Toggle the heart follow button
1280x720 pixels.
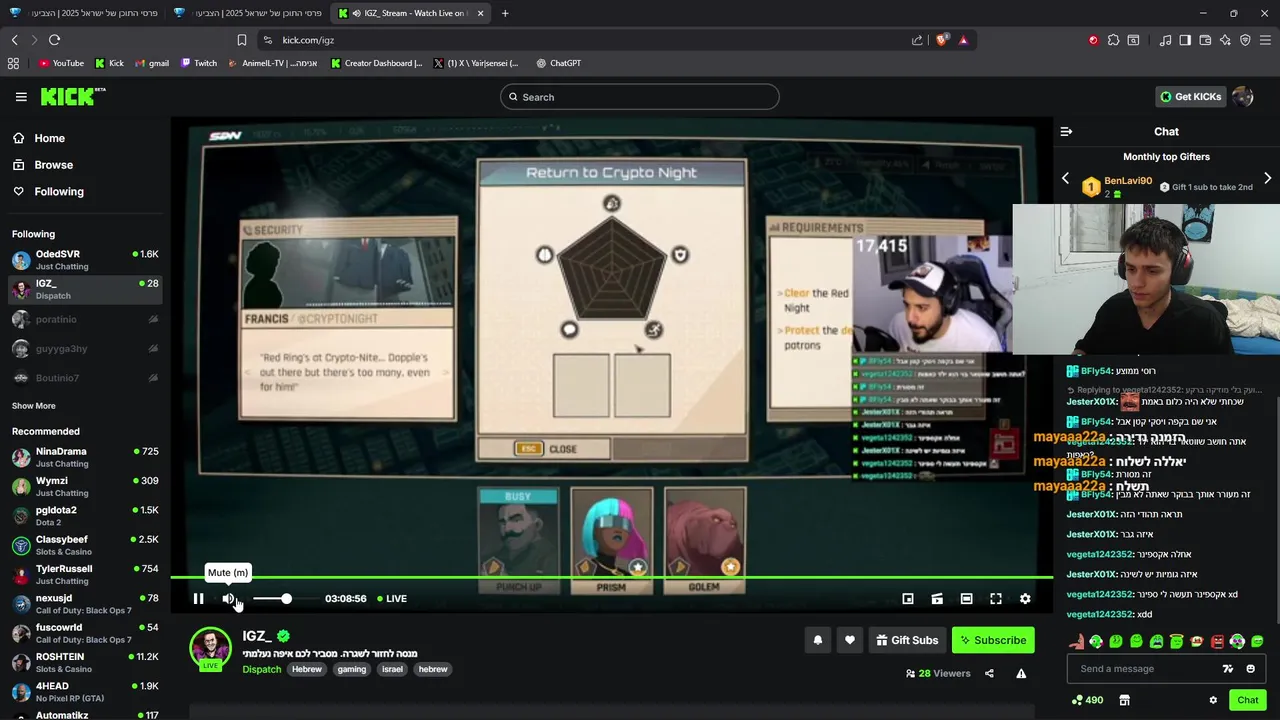pos(850,640)
